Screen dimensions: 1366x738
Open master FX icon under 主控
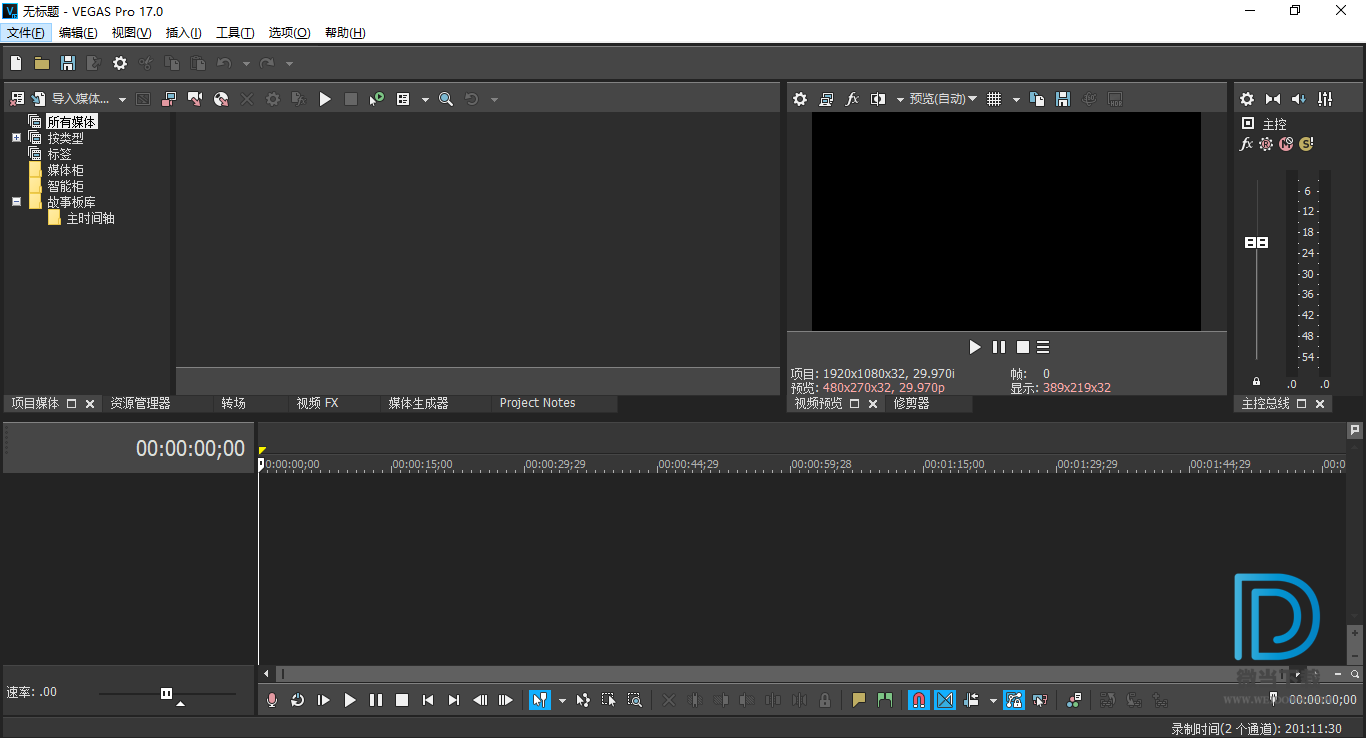click(x=1246, y=144)
